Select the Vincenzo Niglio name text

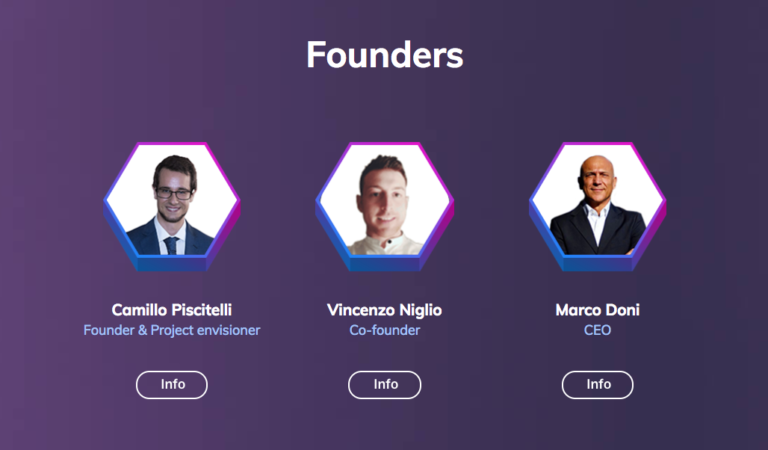click(385, 310)
